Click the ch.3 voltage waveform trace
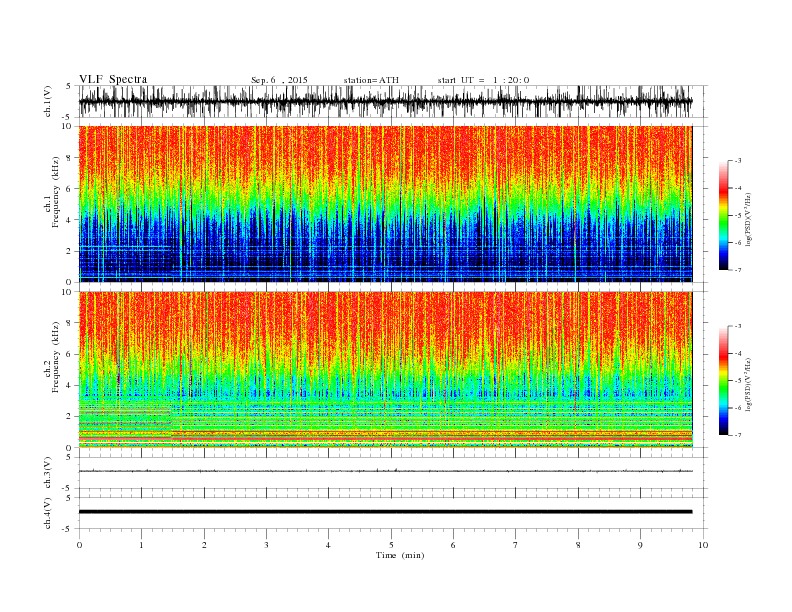The width and height of the screenshot is (792, 612). [385, 471]
